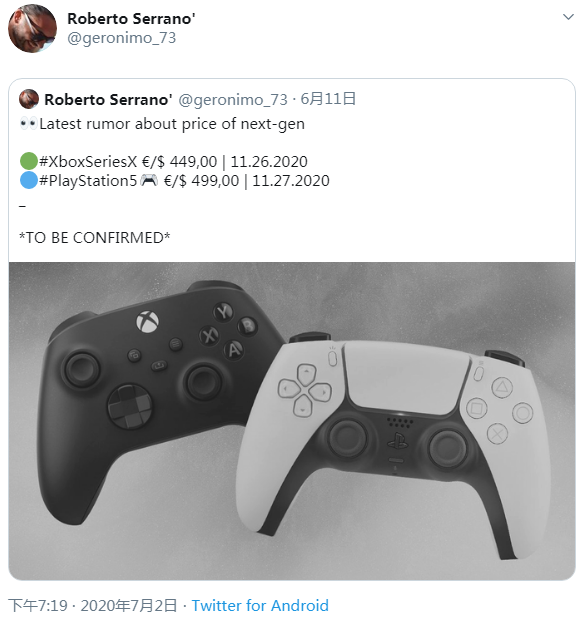Open quoted tweet via TO BE CONFIRMED text

[95, 238]
